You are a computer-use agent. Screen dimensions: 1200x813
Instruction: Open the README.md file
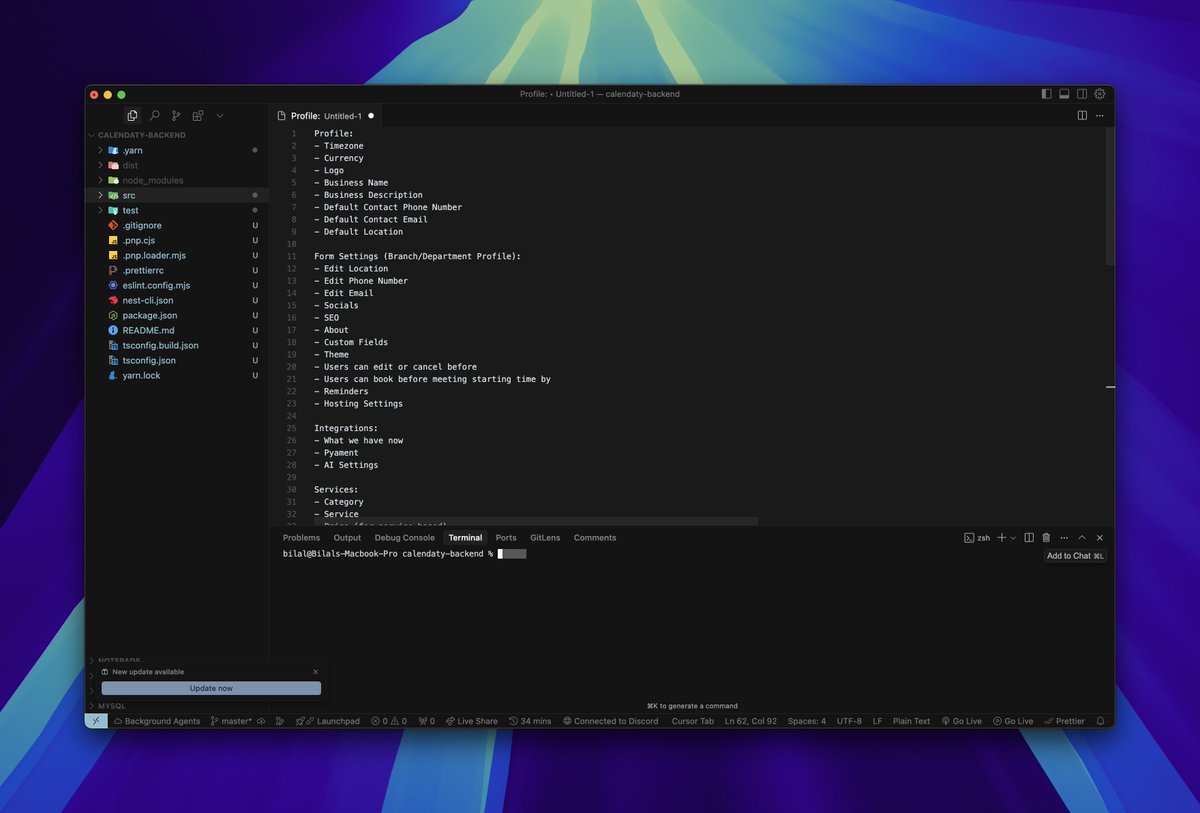(148, 330)
